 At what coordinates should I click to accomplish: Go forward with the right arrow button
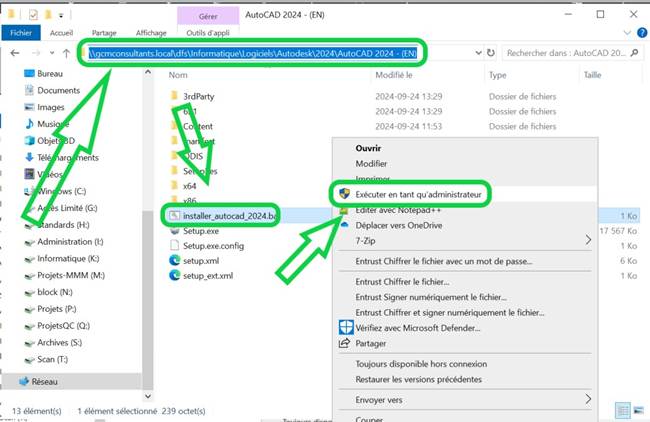36,53
